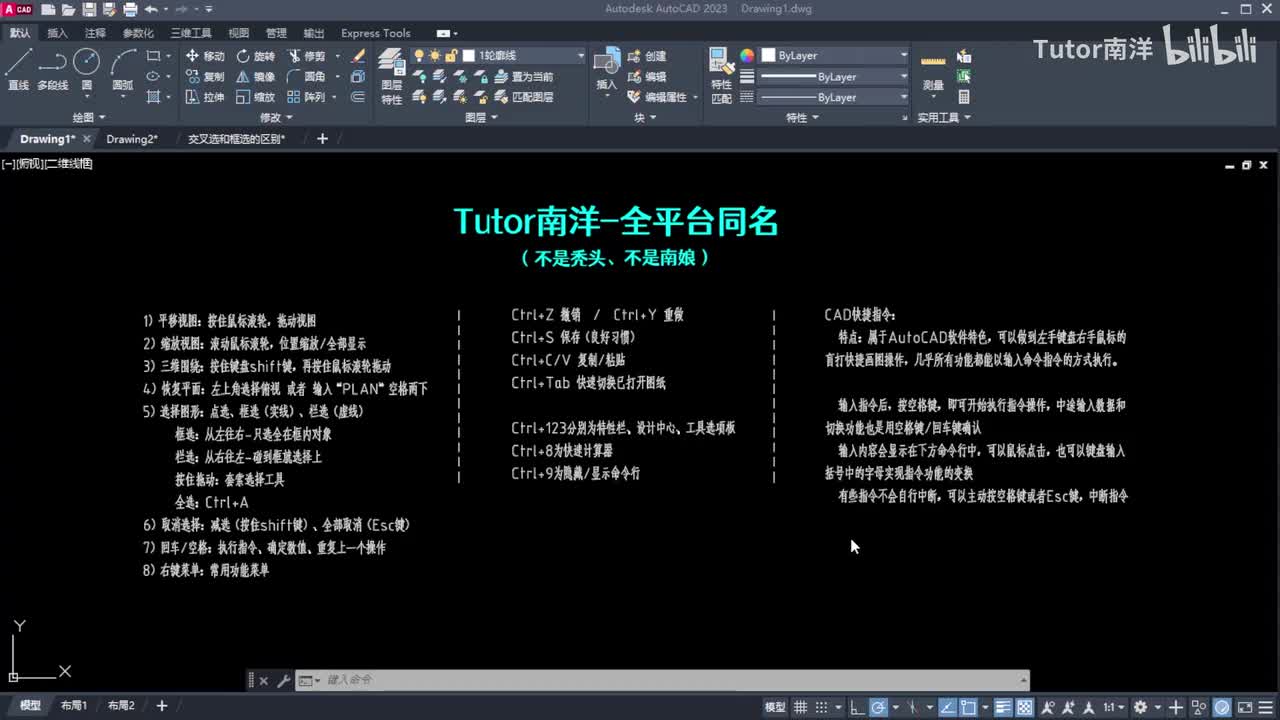This screenshot has height=720, width=1280.
Task: Toggle polar tracking in status bar
Action: (879, 707)
